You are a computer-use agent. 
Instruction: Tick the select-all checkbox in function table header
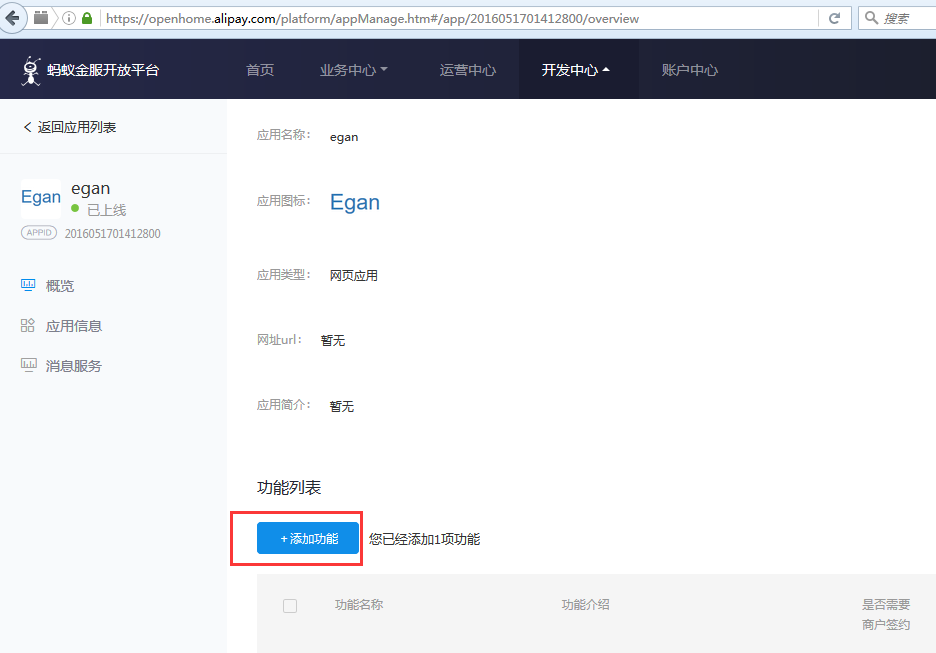click(290, 606)
